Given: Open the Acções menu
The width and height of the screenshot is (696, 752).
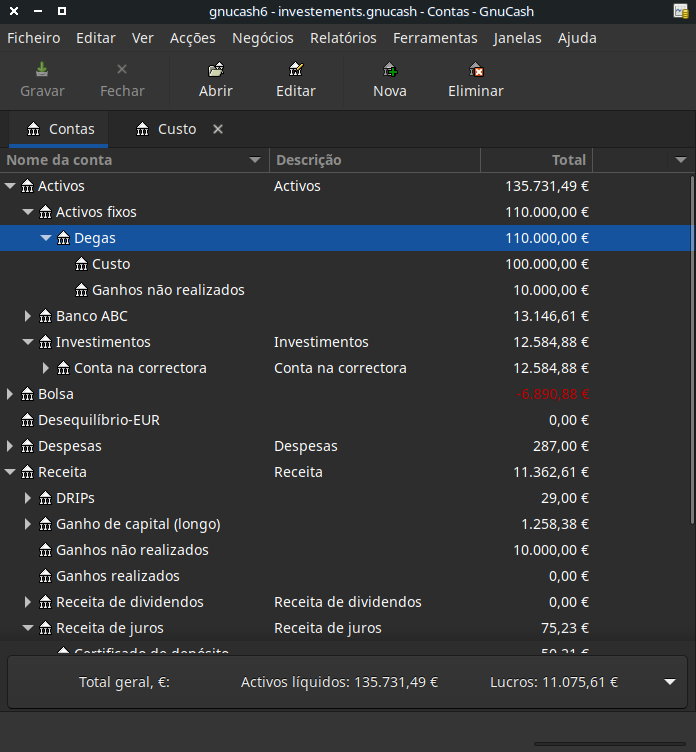Looking at the screenshot, I should (193, 38).
